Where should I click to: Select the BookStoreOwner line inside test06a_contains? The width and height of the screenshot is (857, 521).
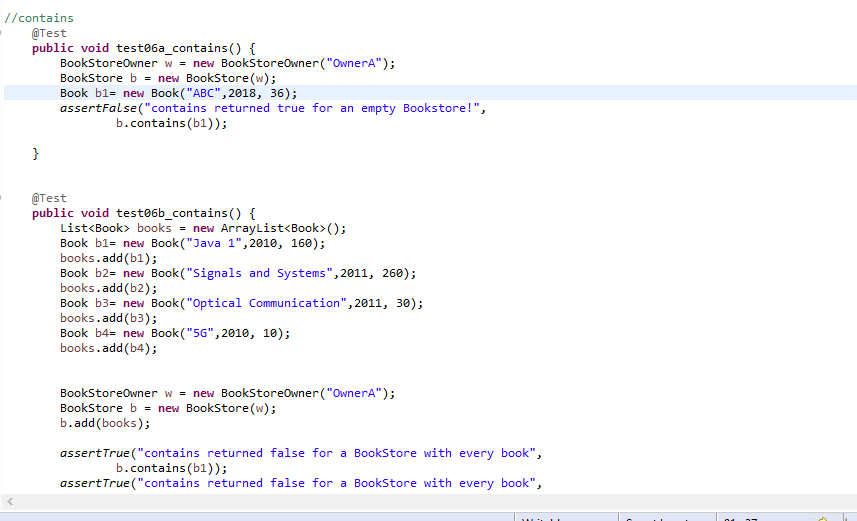click(227, 63)
